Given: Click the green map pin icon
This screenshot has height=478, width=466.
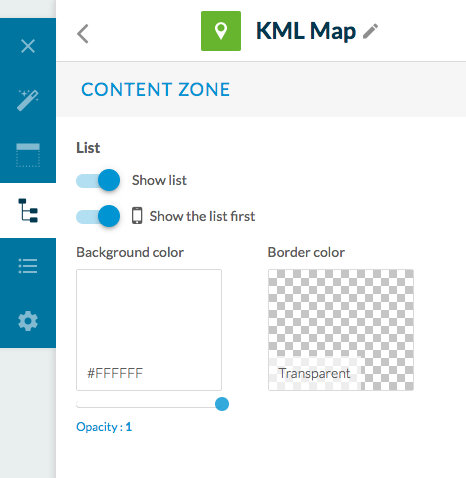Looking at the screenshot, I should pos(221,31).
